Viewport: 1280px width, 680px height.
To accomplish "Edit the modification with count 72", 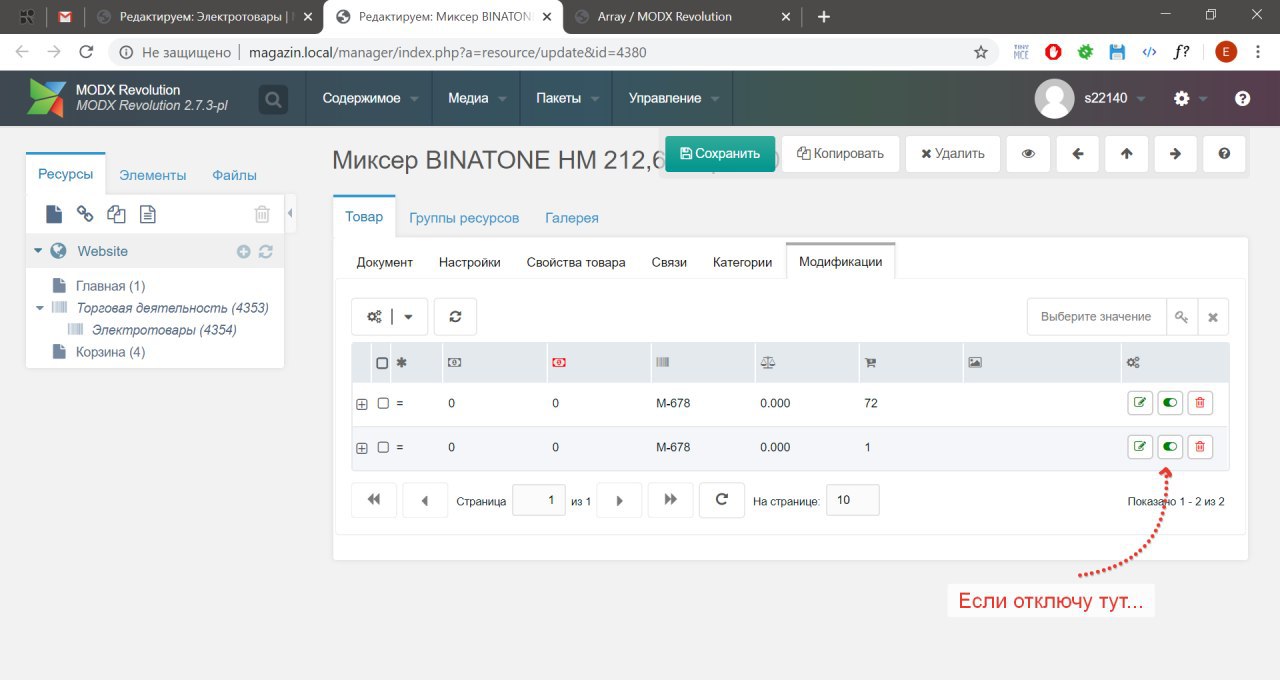I will coord(1139,403).
